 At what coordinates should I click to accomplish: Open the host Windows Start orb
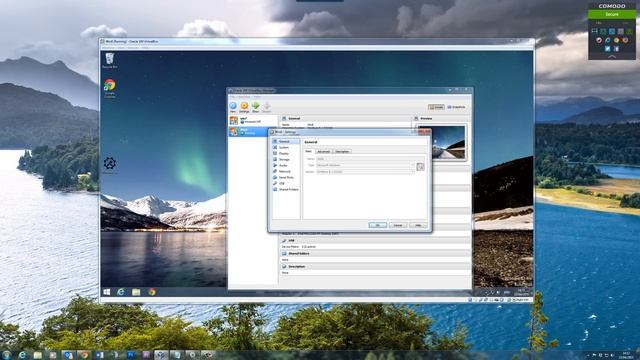click(6, 355)
